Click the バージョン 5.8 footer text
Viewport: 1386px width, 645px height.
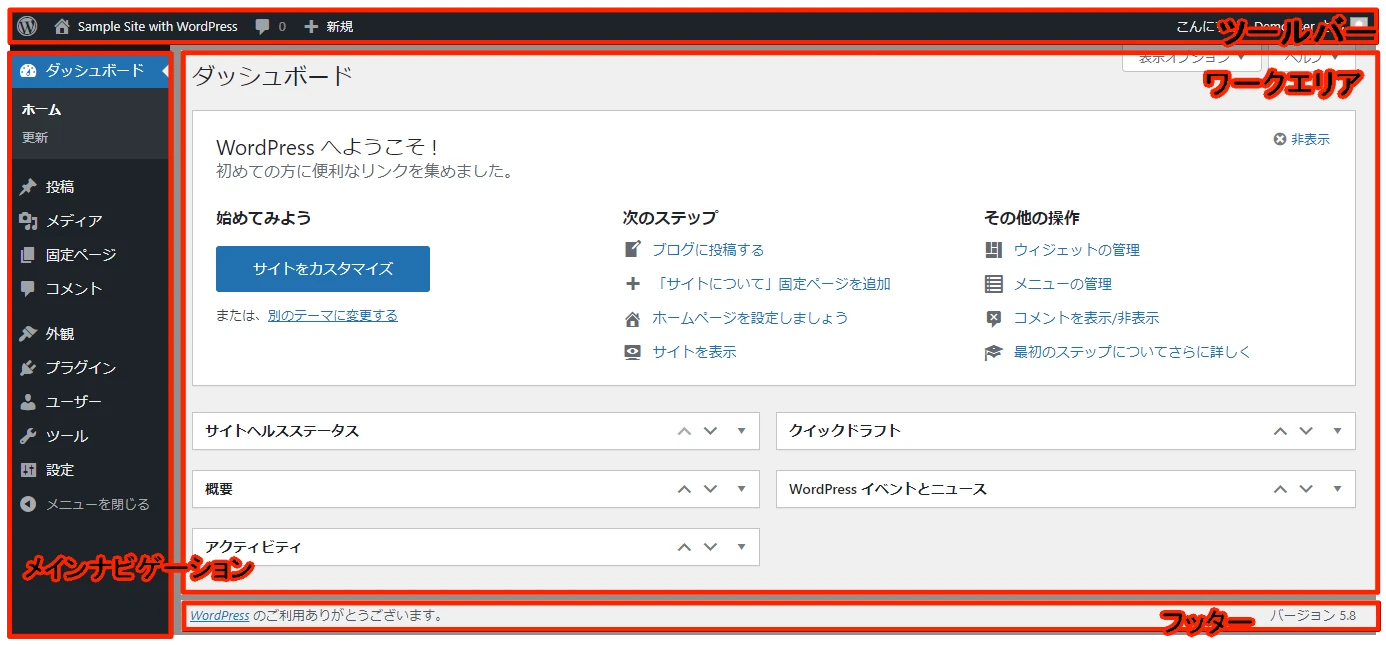pyautogui.click(x=1313, y=616)
